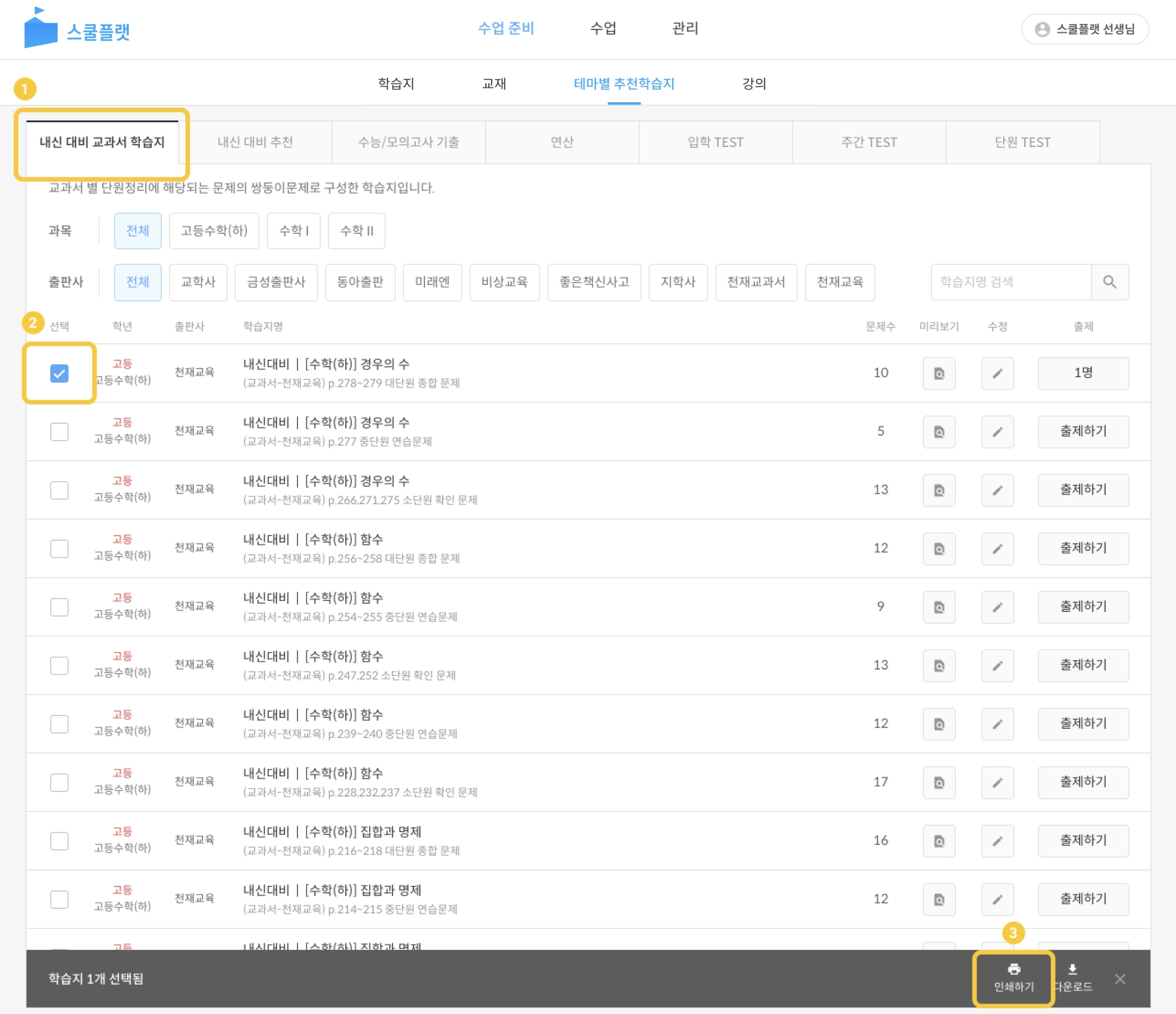Edit the first 경우의 수 worksheet
Screen dimensions: 1176x1014
tap(997, 373)
